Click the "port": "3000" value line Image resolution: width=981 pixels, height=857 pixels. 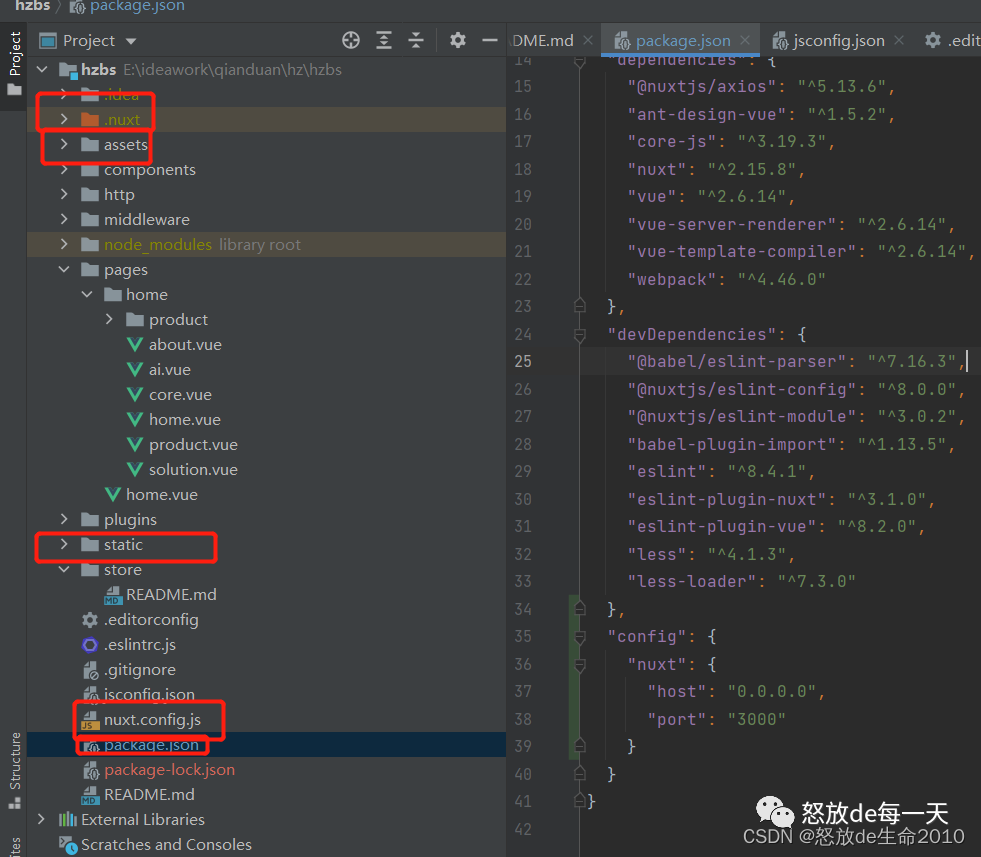click(716, 719)
